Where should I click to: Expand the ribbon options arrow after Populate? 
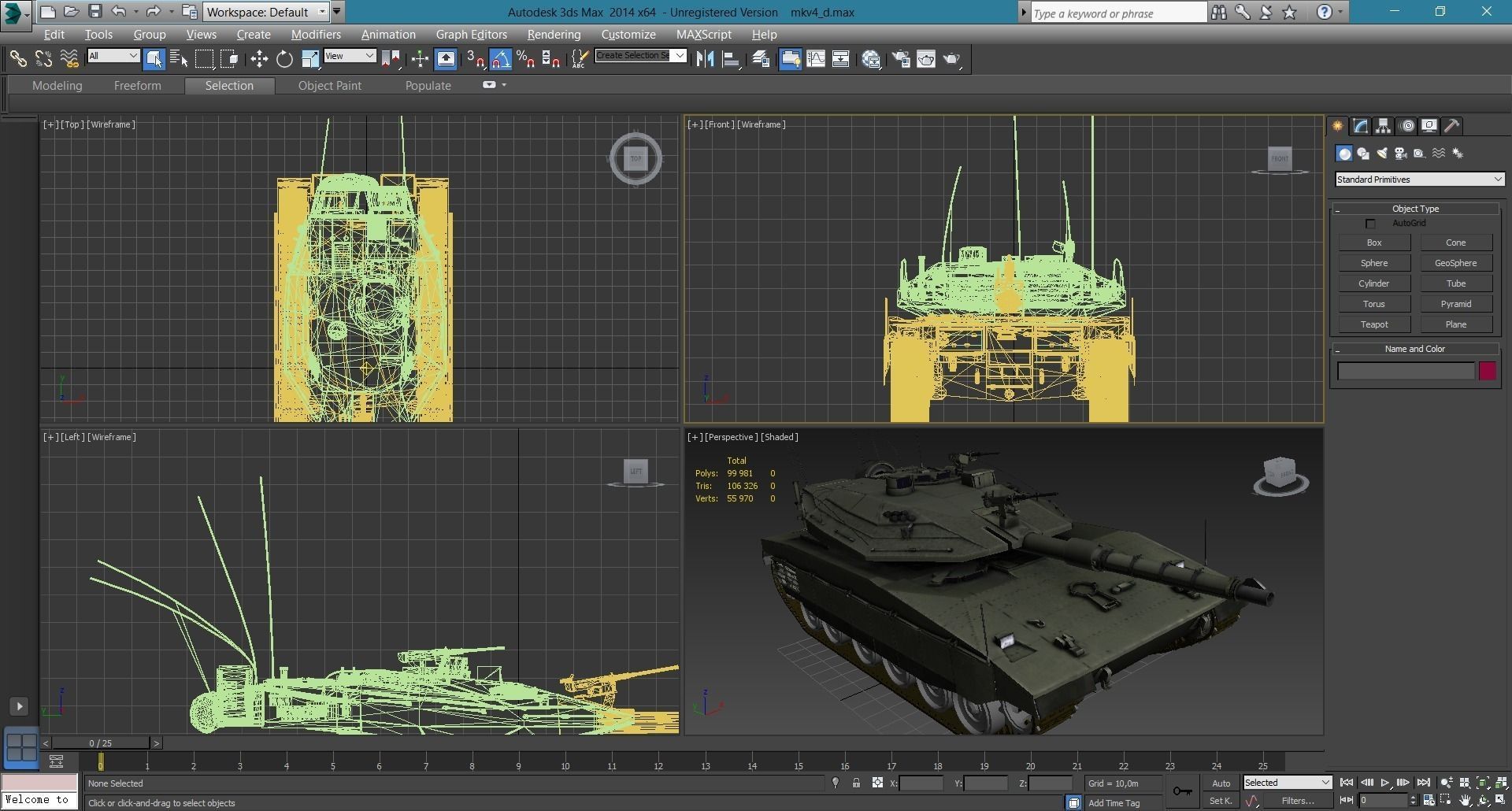[504, 85]
